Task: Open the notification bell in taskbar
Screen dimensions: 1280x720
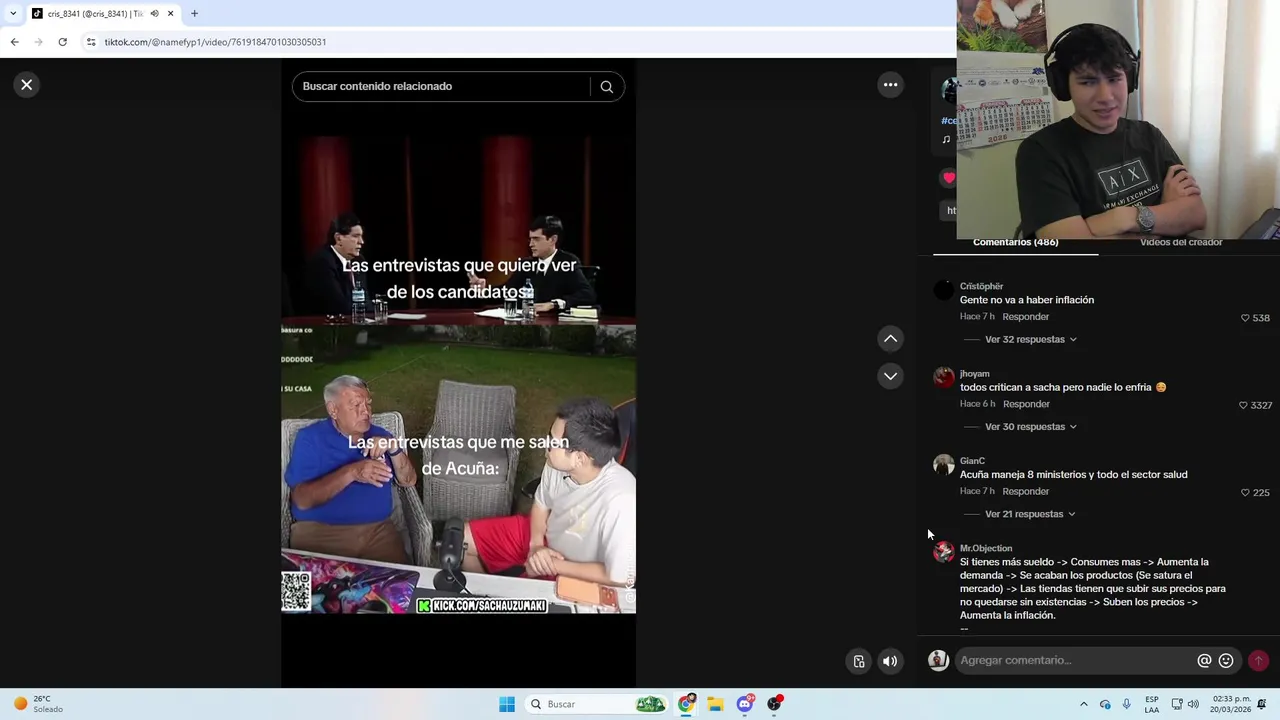Action: [x=1262, y=704]
